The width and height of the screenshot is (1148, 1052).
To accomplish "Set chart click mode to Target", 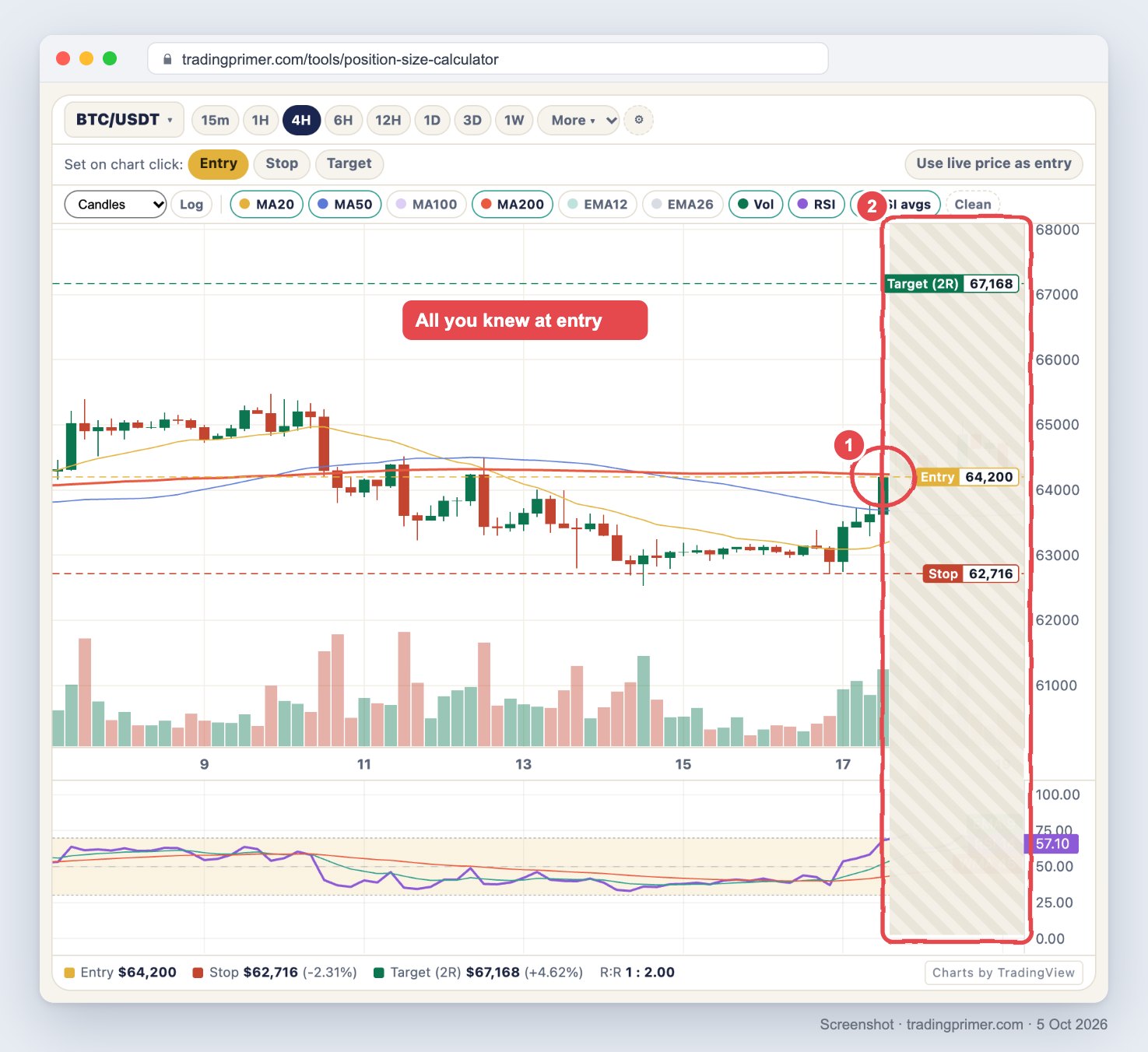I will [349, 163].
